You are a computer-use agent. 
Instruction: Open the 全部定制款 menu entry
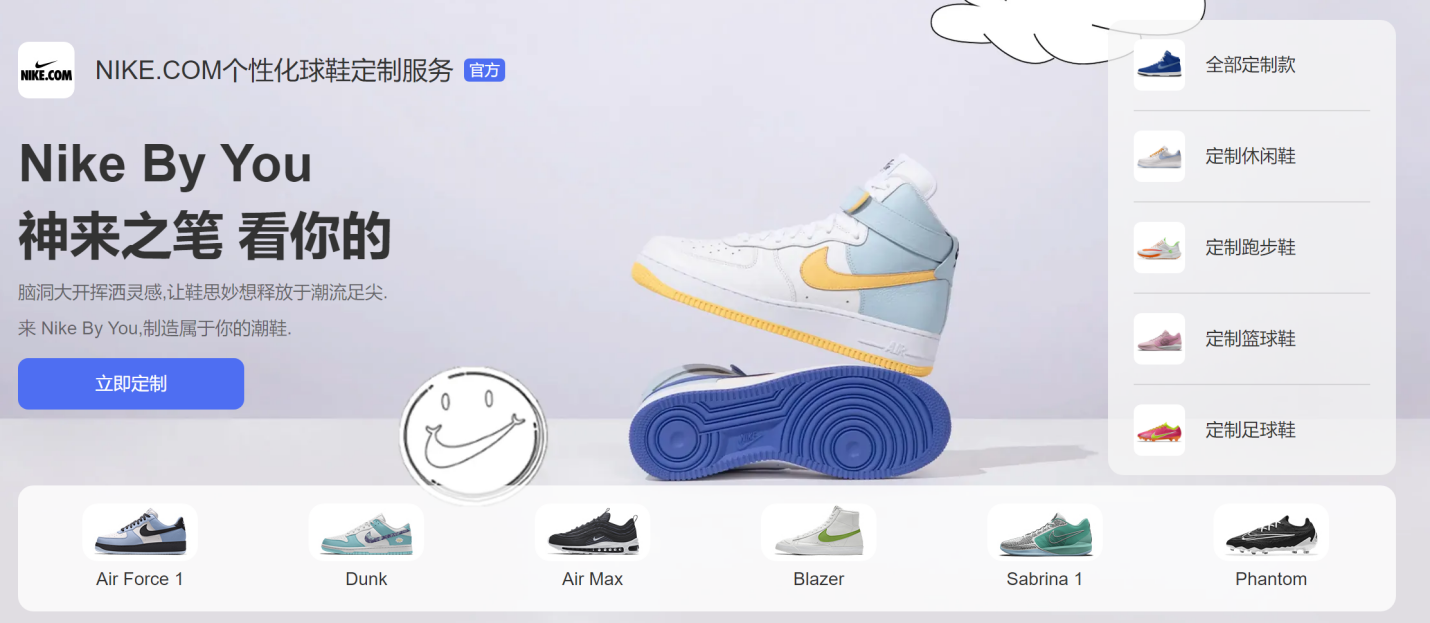point(1252,65)
